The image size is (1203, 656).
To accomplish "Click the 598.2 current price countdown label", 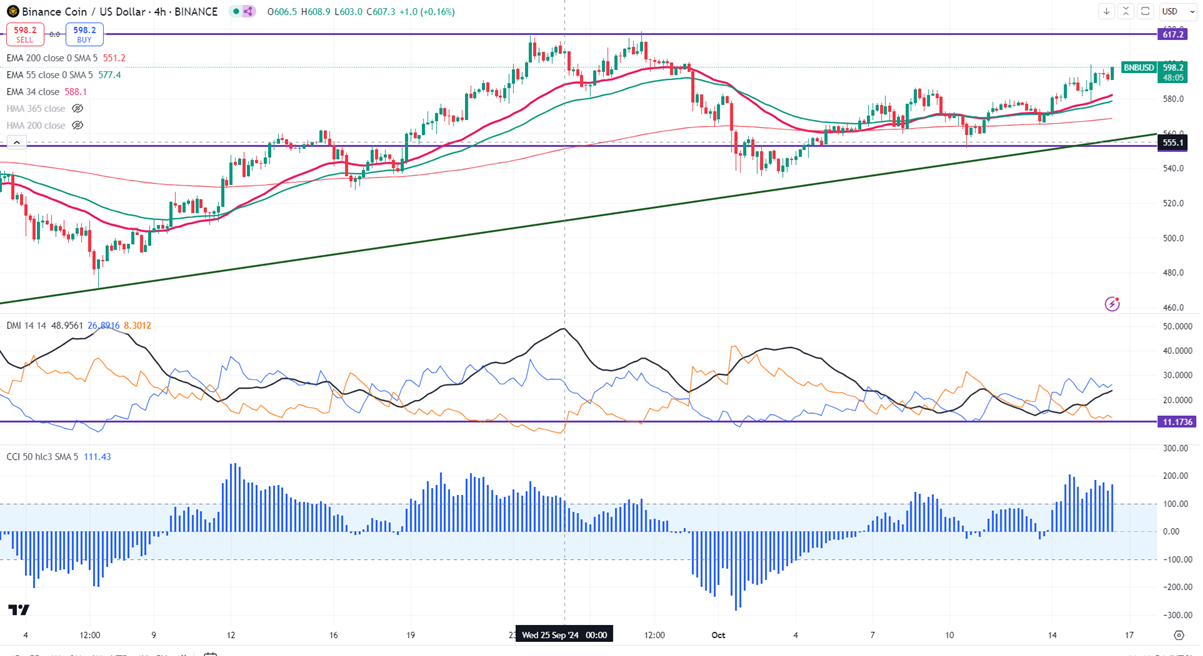I will tap(1173, 72).
